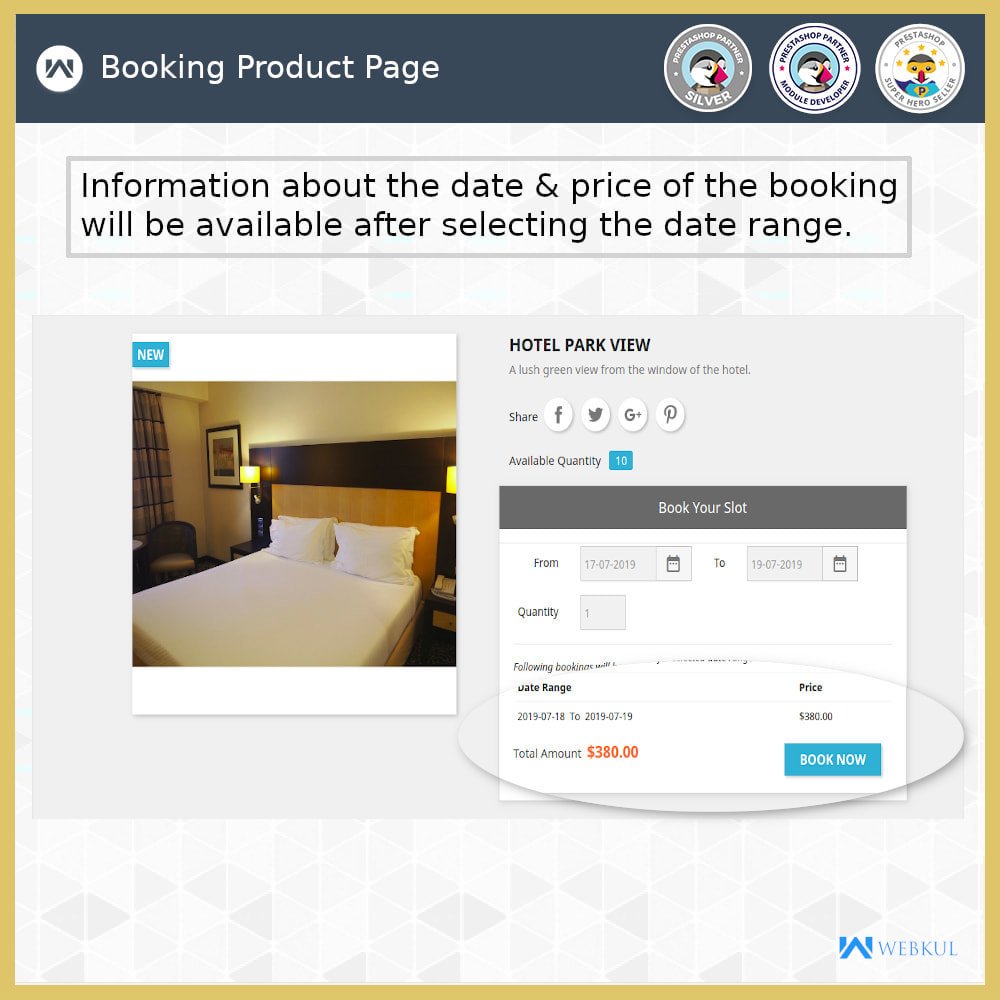This screenshot has width=1000, height=1000.
Task: Click the Super Hero Seller badge
Action: [x=920, y=68]
